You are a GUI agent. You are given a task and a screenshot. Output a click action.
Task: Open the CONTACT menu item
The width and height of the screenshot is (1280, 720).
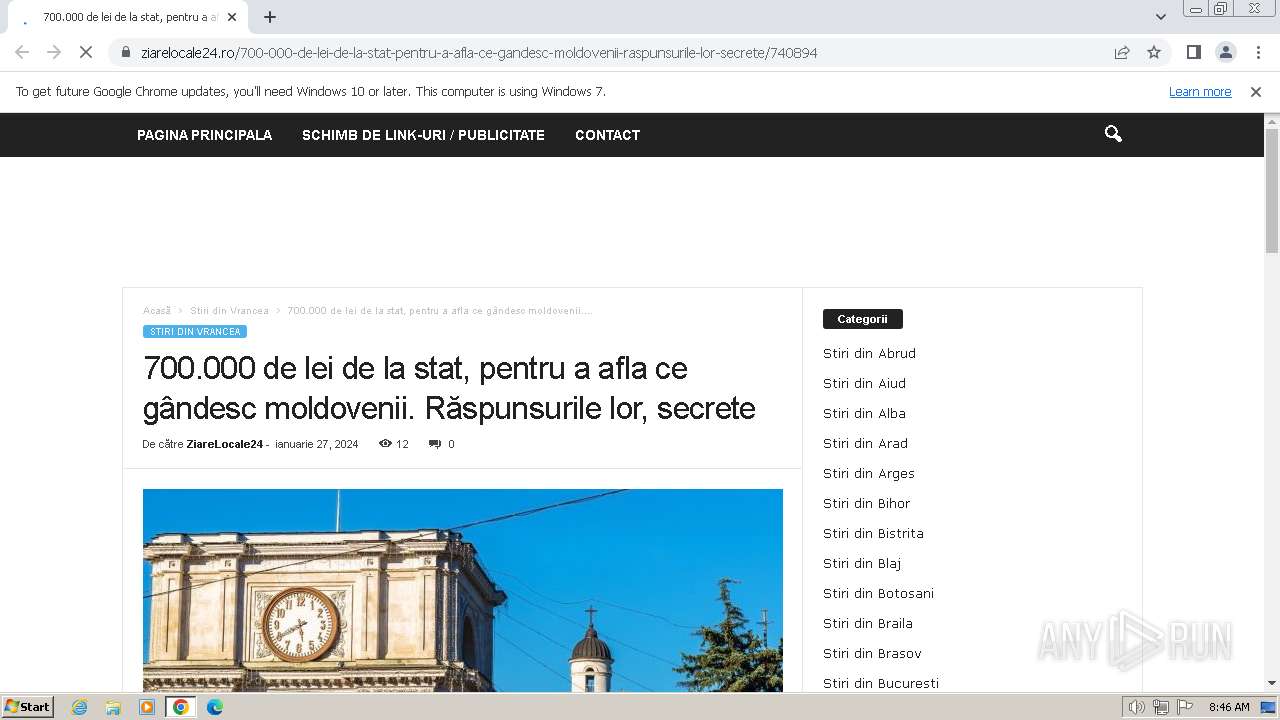pyautogui.click(x=607, y=135)
